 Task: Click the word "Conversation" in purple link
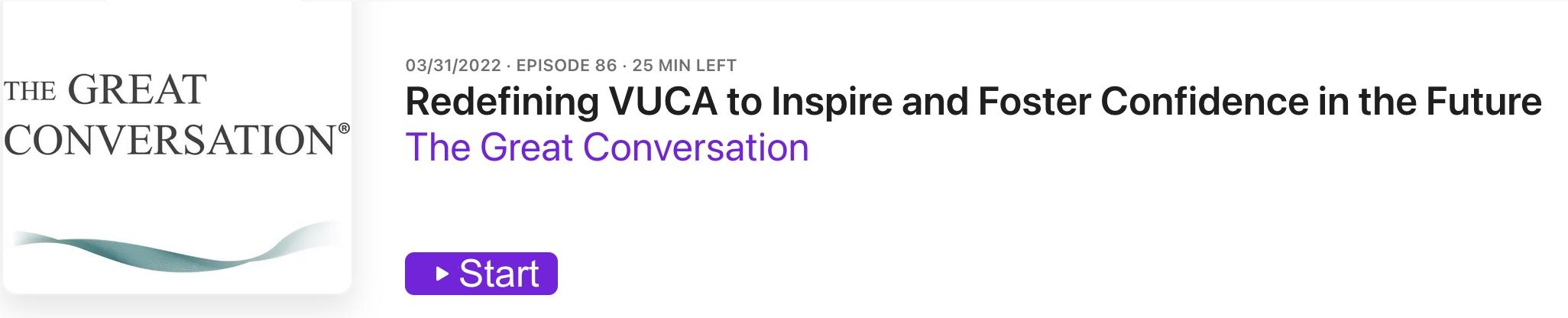point(695,147)
